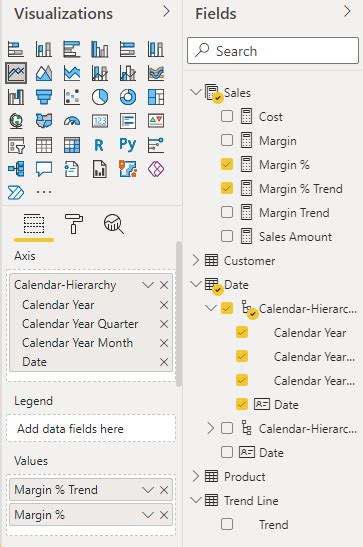Choose the scatter chart icon
Viewport: 363px width, 547px height.
[x=72, y=97]
